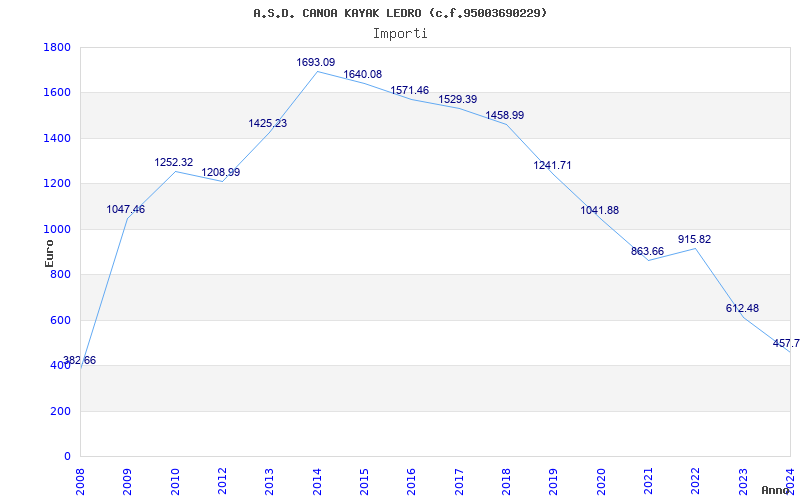The height and width of the screenshot is (500, 800).
Task: Click the x-axis year 2023
Action: click(743, 482)
